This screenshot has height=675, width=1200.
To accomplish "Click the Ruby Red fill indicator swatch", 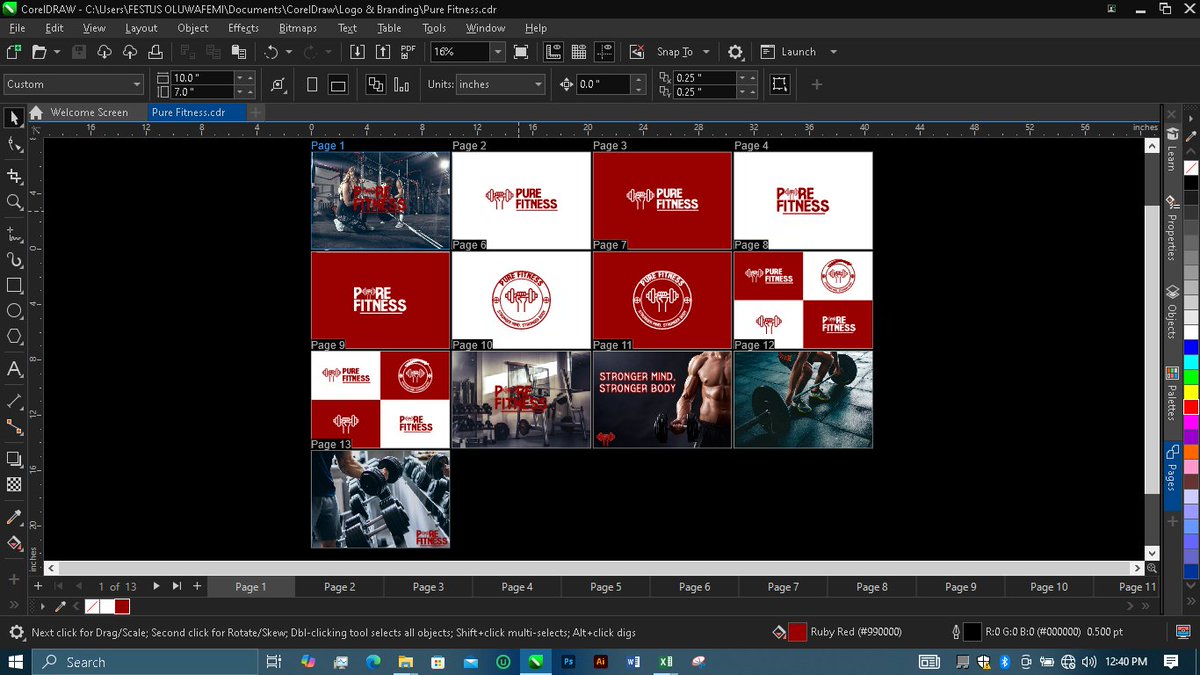I will [797, 632].
